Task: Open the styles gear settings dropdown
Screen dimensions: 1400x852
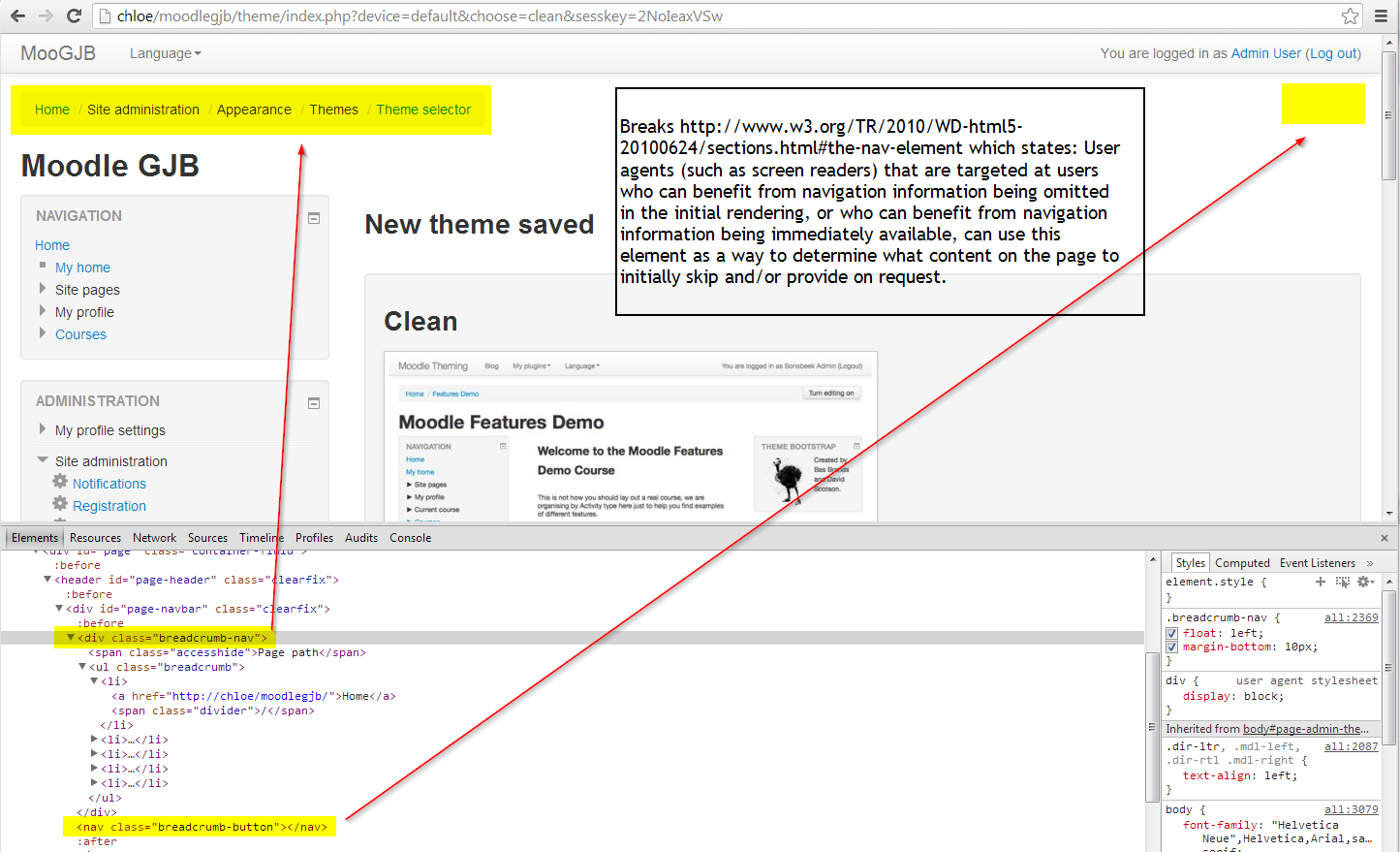Action: click(1365, 582)
